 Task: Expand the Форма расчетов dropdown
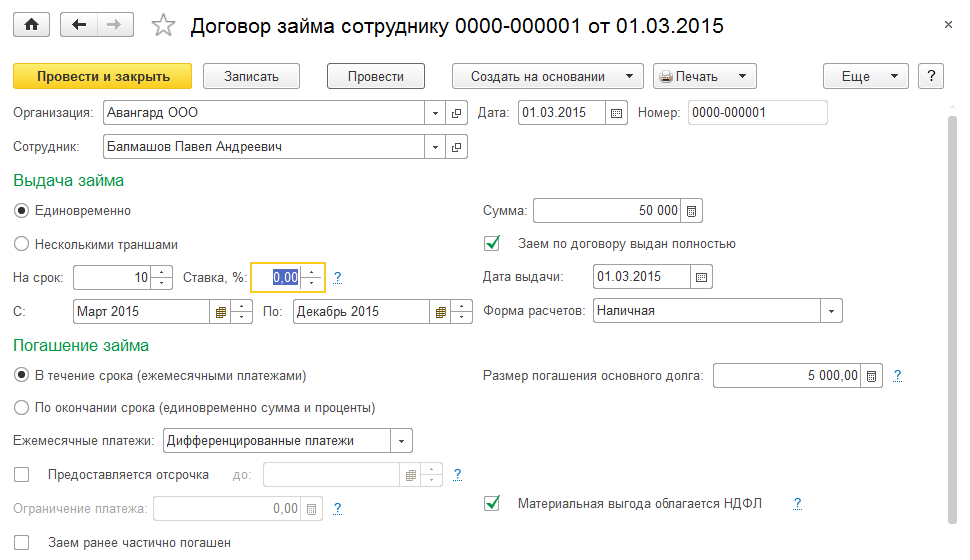832,311
